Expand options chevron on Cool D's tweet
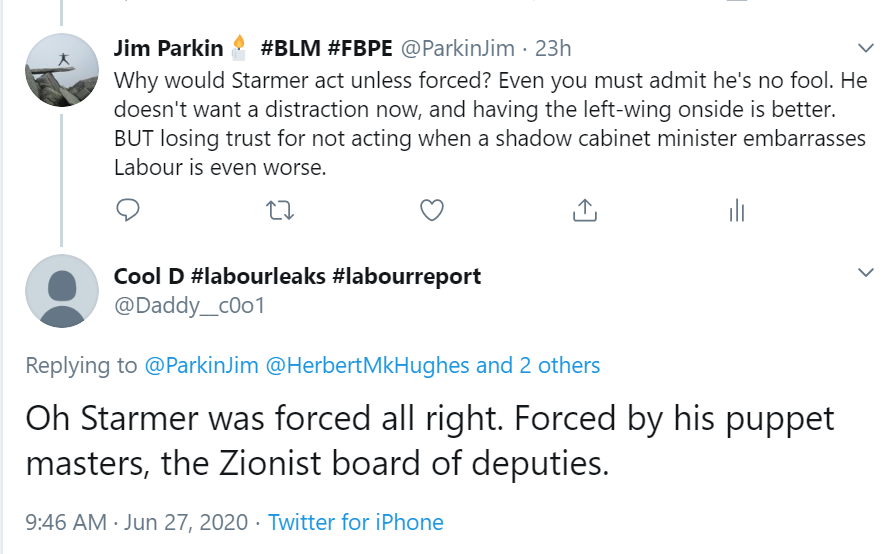The width and height of the screenshot is (890, 554). click(865, 273)
